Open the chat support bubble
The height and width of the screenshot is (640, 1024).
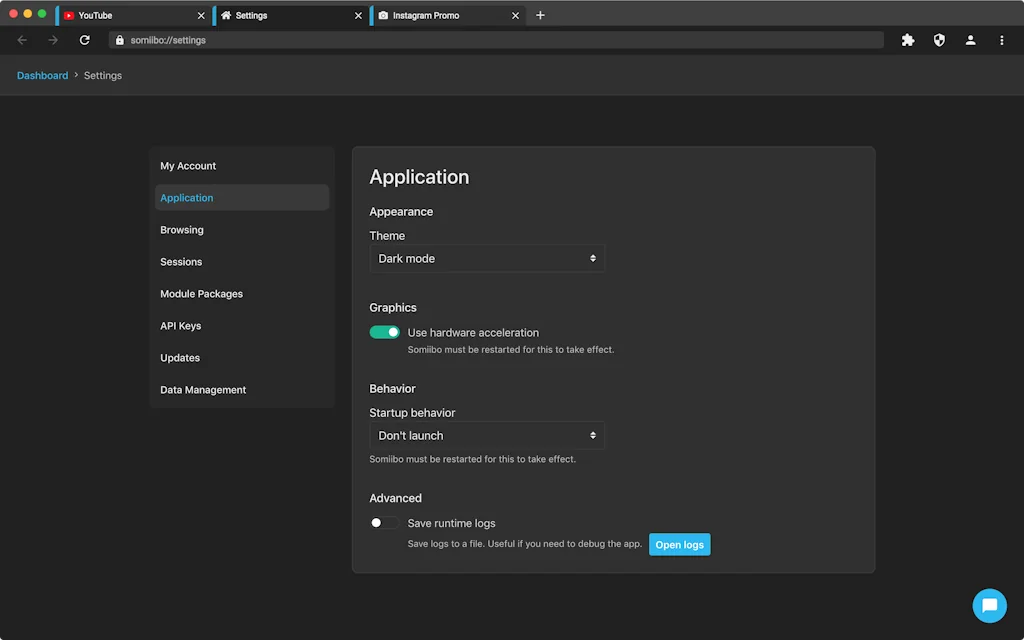(x=989, y=605)
